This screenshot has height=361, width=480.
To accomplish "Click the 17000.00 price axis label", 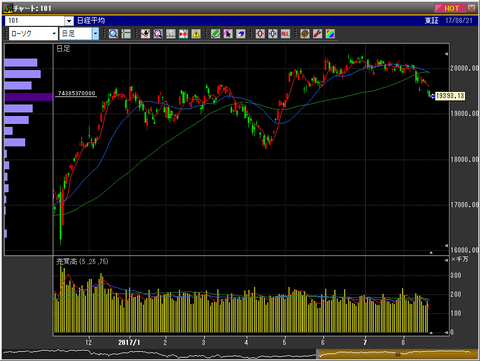I will [465, 205].
